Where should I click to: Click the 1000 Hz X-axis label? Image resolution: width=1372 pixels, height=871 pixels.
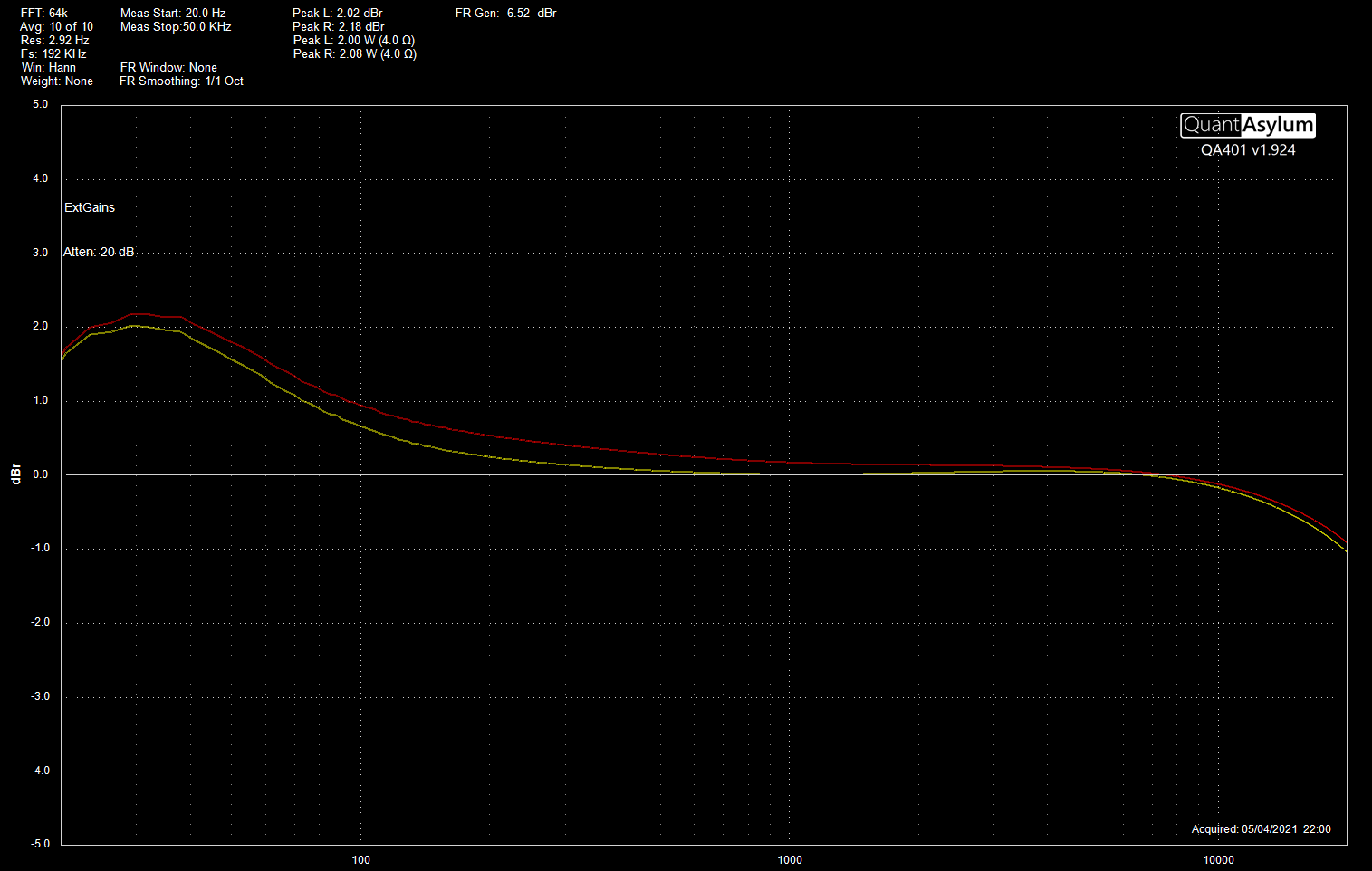click(x=790, y=860)
